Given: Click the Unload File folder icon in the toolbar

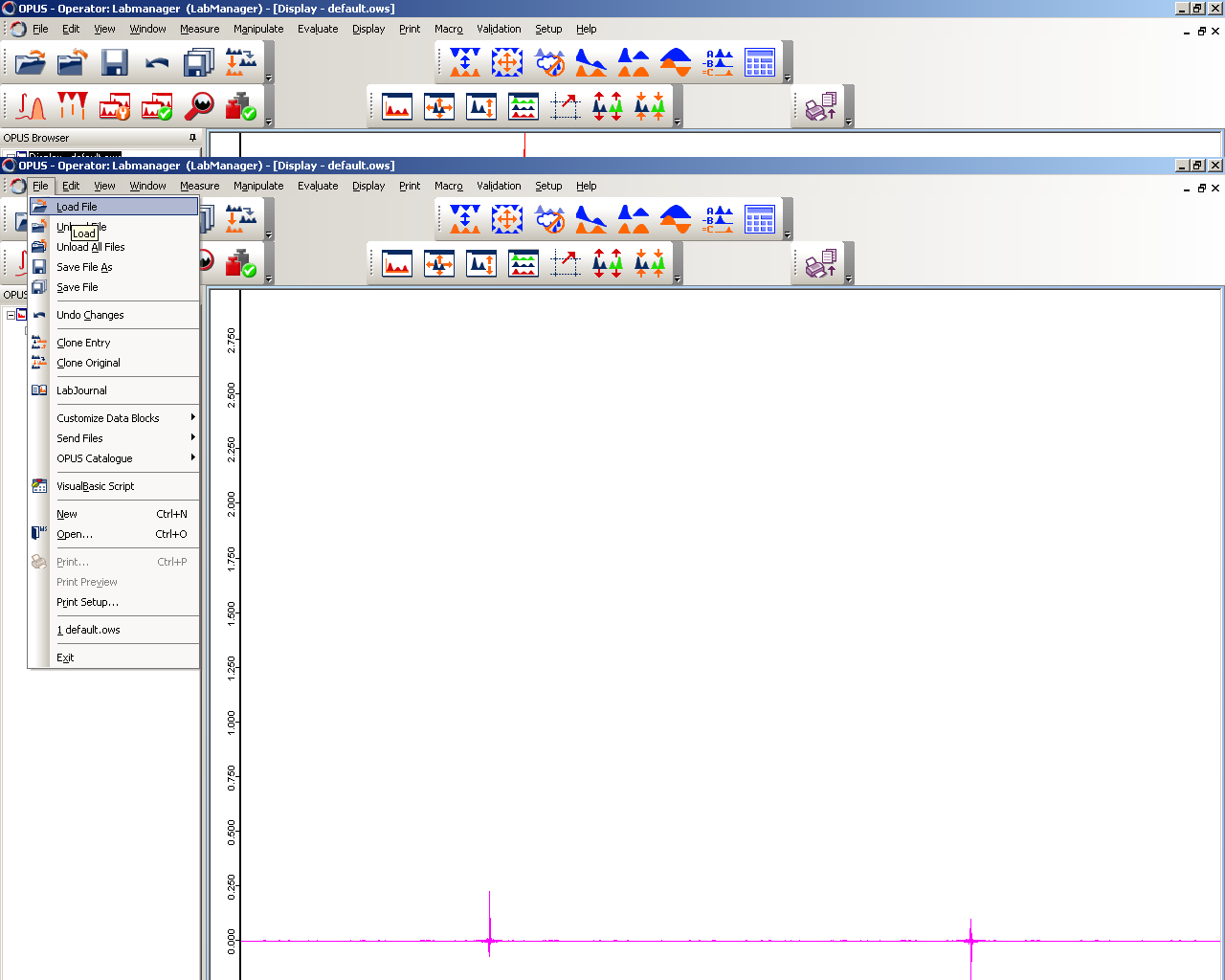Looking at the screenshot, I should pos(72,63).
